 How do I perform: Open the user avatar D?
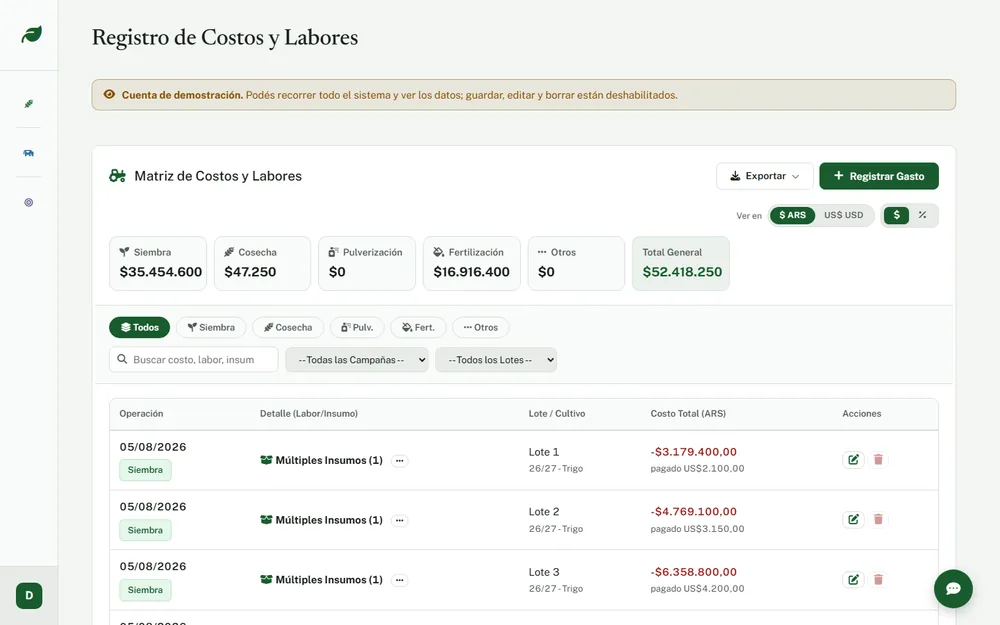29,596
